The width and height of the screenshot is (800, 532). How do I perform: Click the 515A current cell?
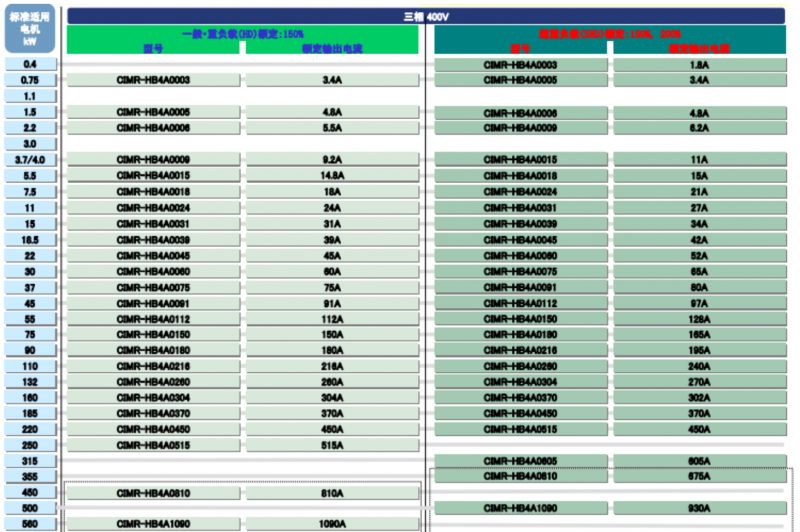[332, 445]
